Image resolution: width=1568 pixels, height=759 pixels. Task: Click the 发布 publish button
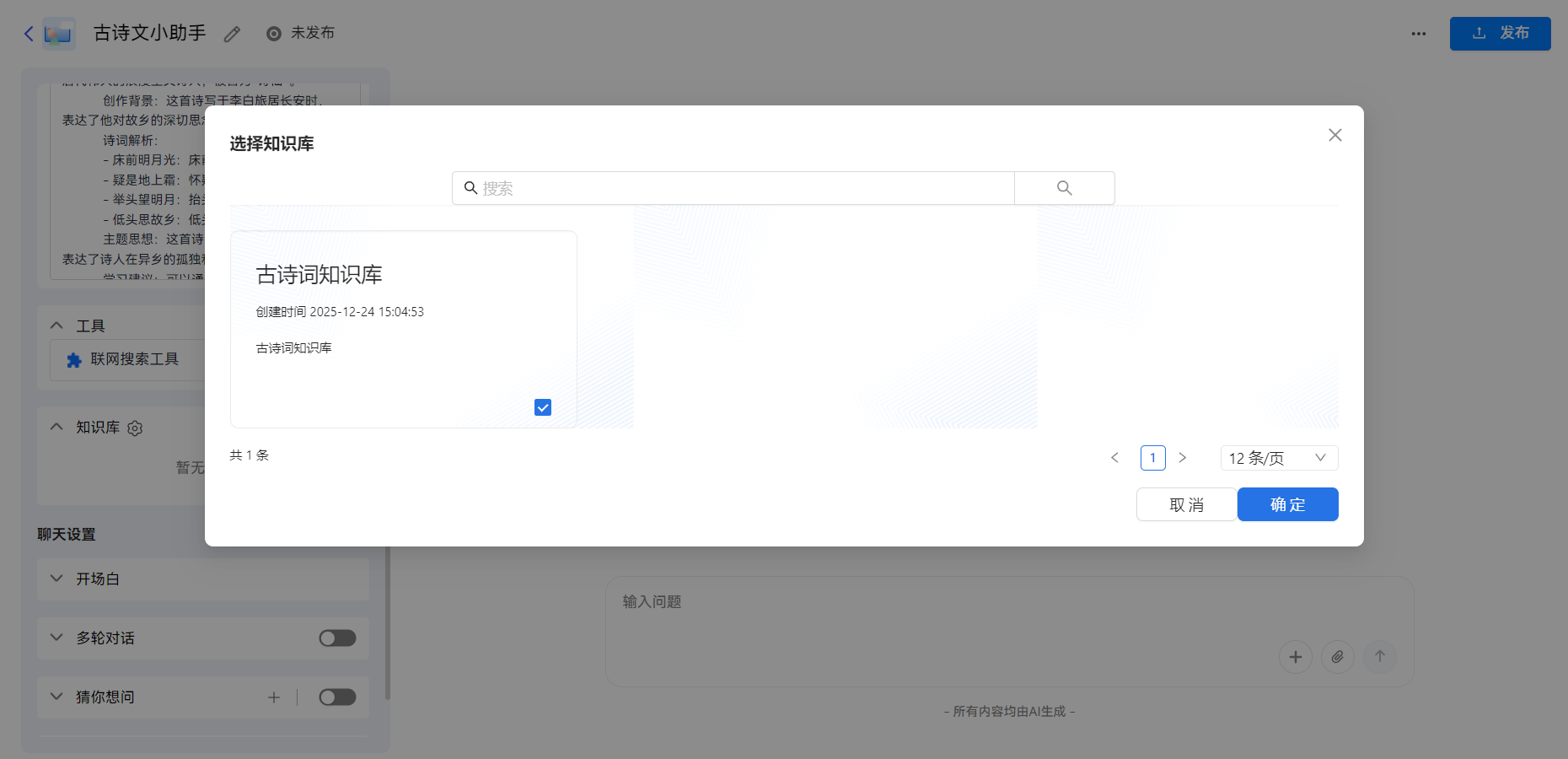[x=1500, y=34]
